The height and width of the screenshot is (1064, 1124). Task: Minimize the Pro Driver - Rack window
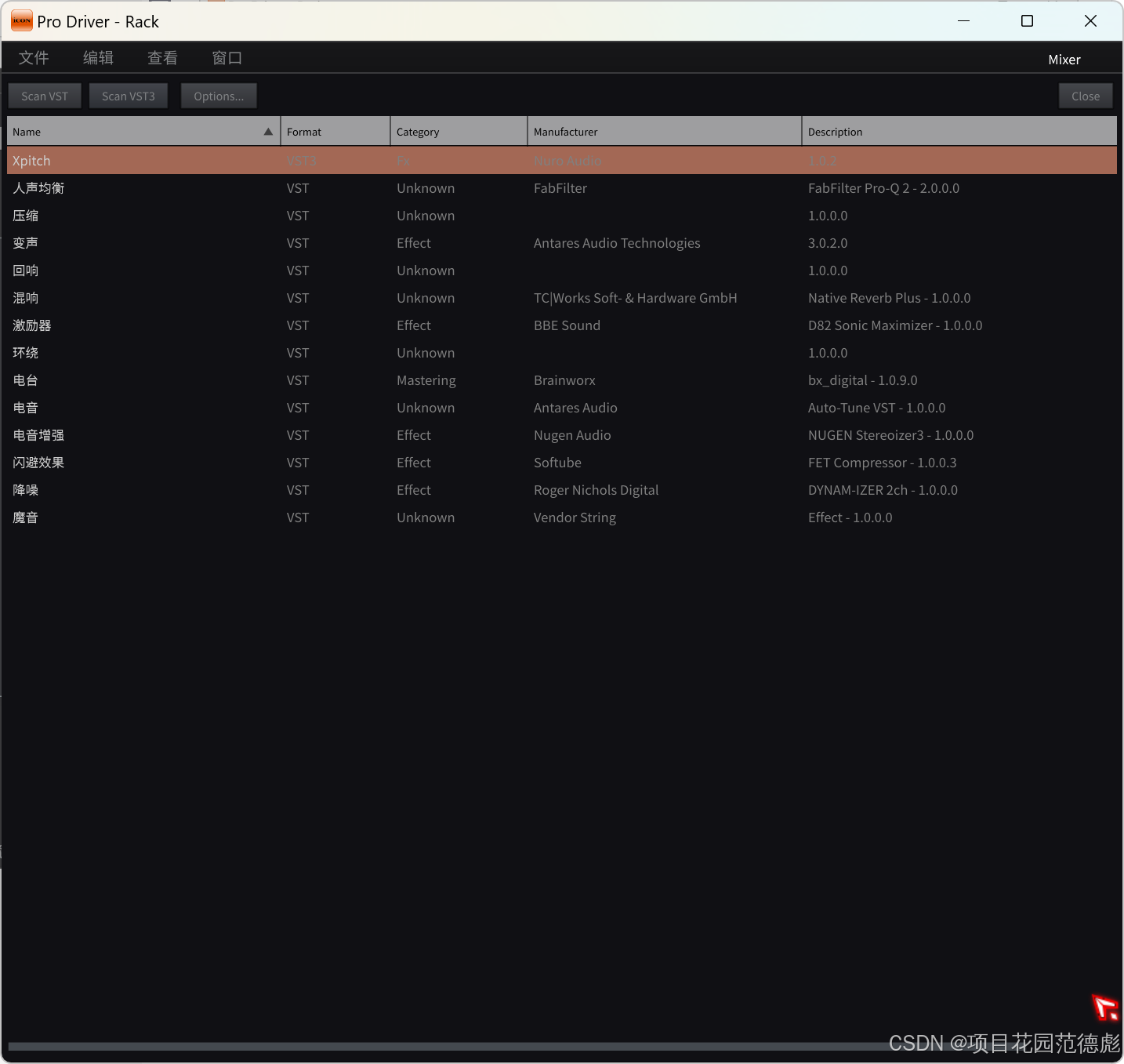pos(964,21)
